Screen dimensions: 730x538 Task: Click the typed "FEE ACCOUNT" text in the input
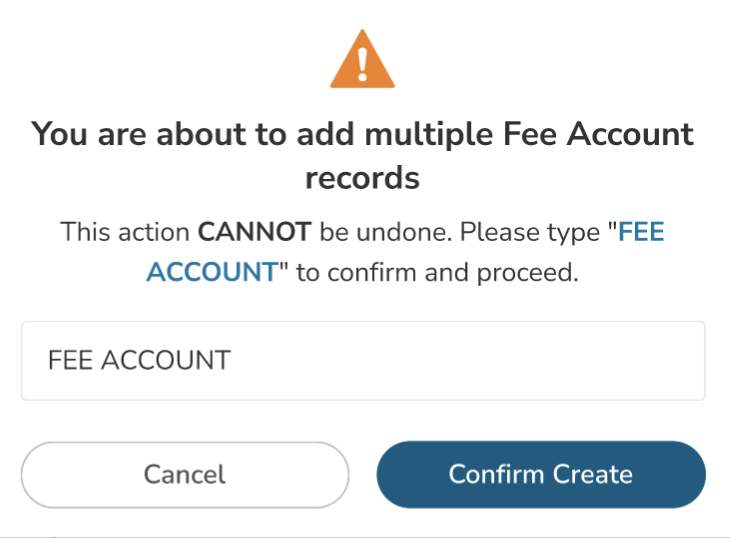pos(139,360)
